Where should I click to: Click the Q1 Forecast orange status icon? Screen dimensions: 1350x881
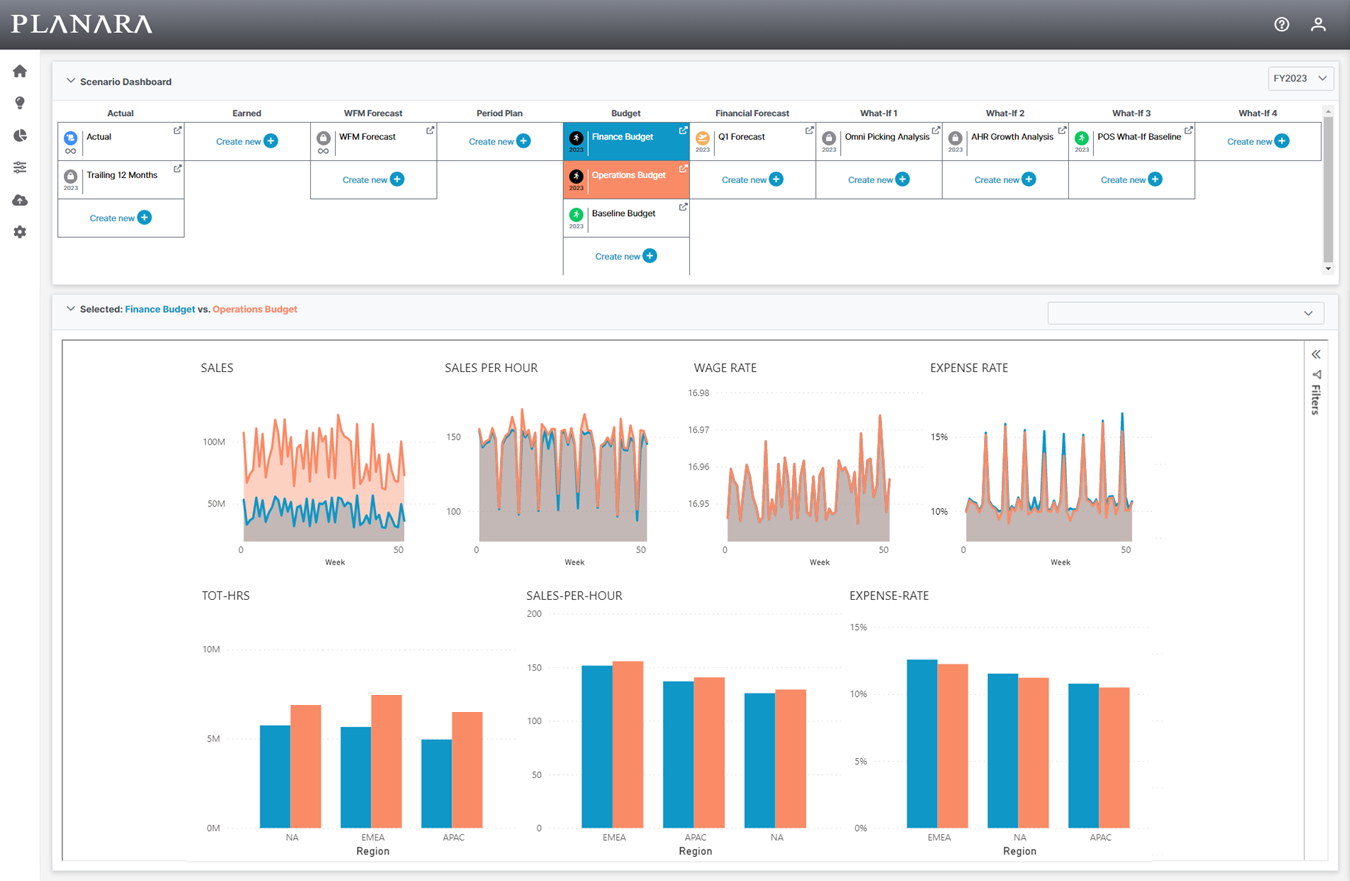(703, 138)
